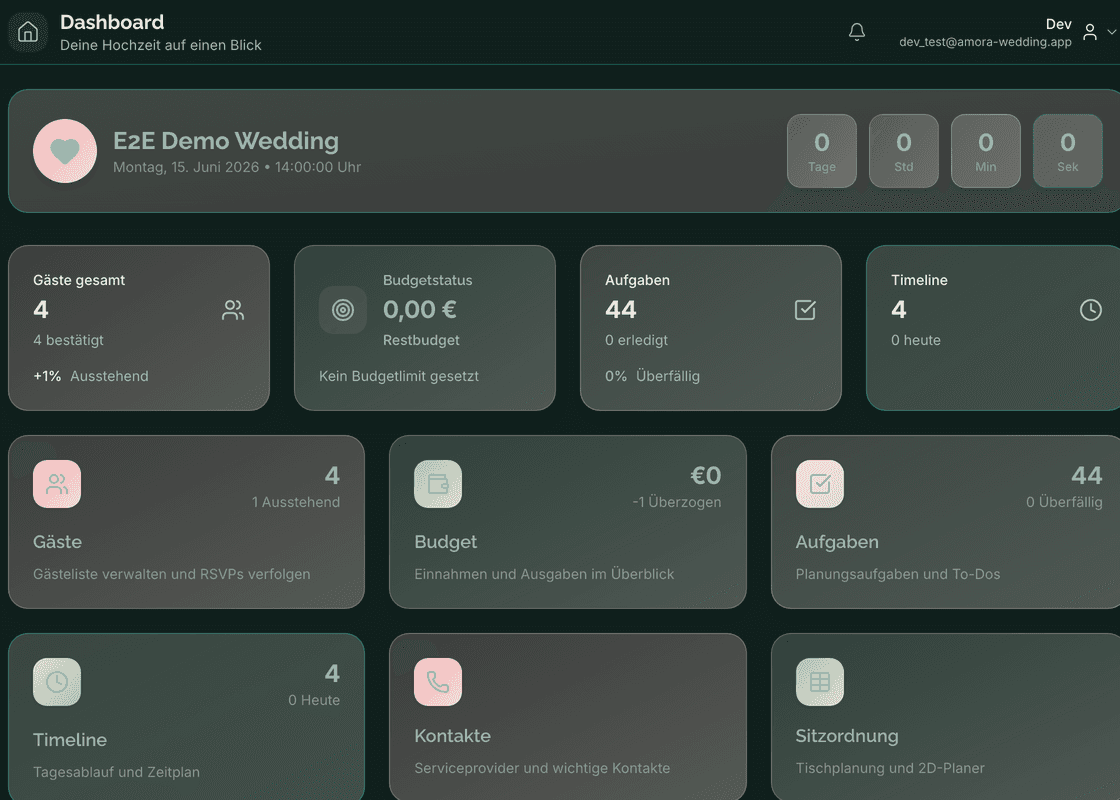Click 'Tagesablauf und Zeitplan' description
This screenshot has height=800, width=1120.
[116, 772]
